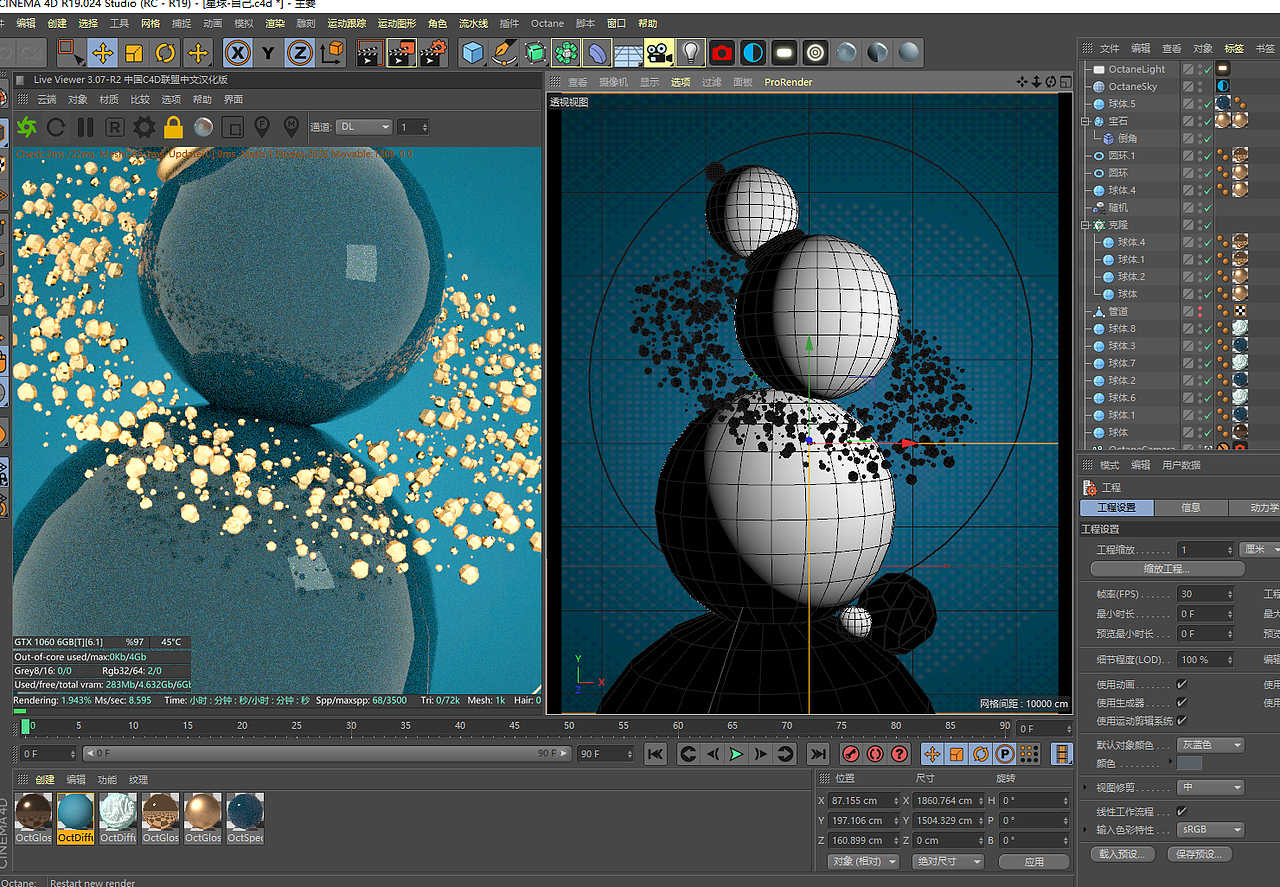This screenshot has width=1280, height=887.
Task: Select the Rotate tool in top toolbar
Action: point(166,53)
